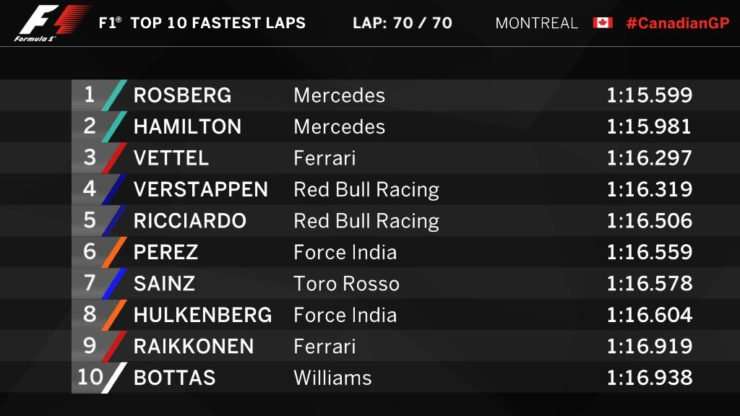Click RICCIARDO's lap time 1:16.506
Screen dimensions: 740x416
[x=649, y=221]
